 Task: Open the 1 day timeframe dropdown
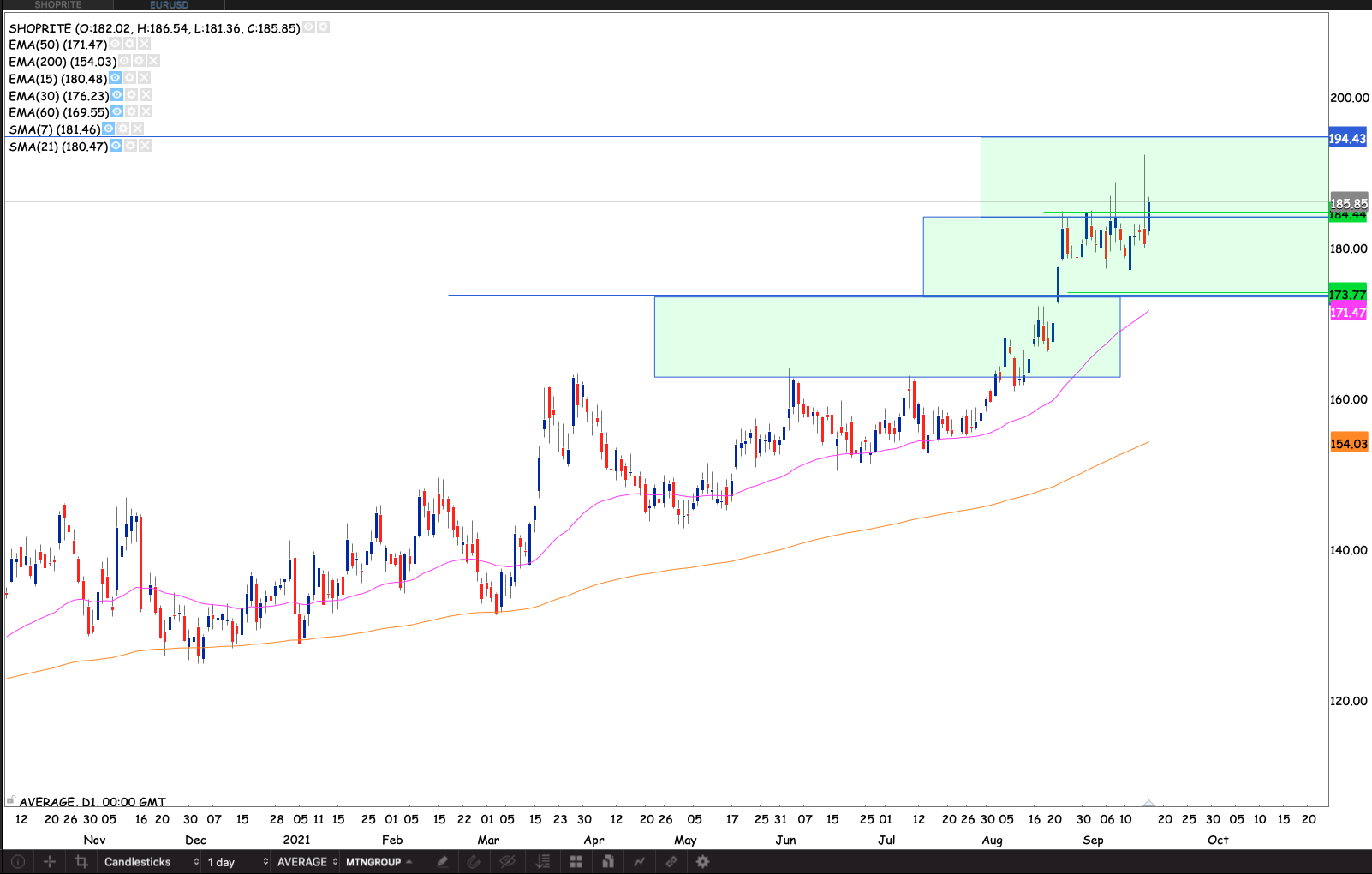click(236, 862)
